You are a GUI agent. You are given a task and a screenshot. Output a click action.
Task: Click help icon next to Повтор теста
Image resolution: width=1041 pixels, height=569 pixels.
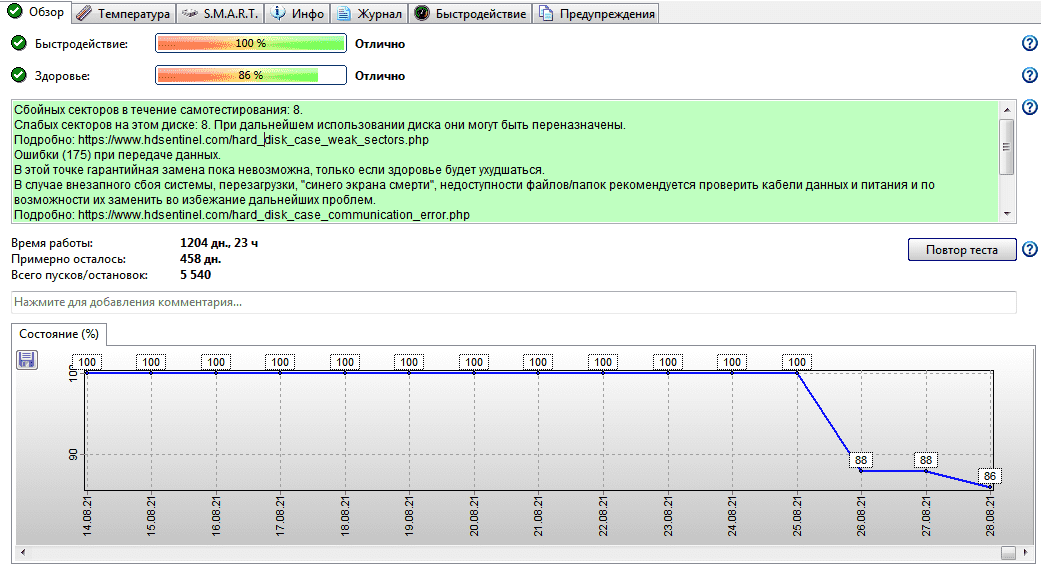coord(1029,249)
